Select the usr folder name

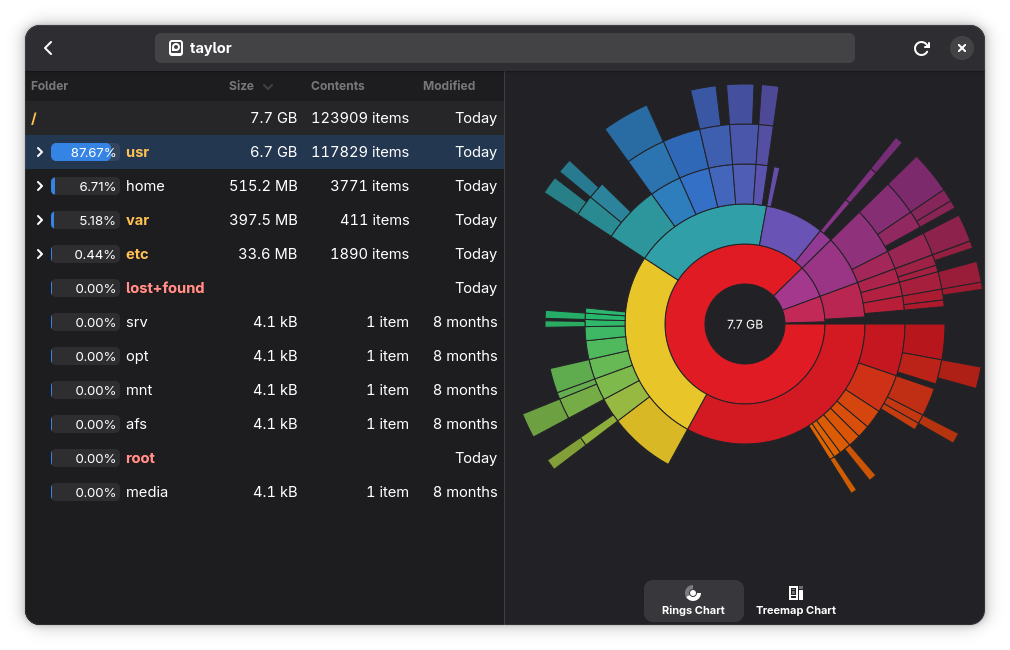pyautogui.click(x=137, y=152)
